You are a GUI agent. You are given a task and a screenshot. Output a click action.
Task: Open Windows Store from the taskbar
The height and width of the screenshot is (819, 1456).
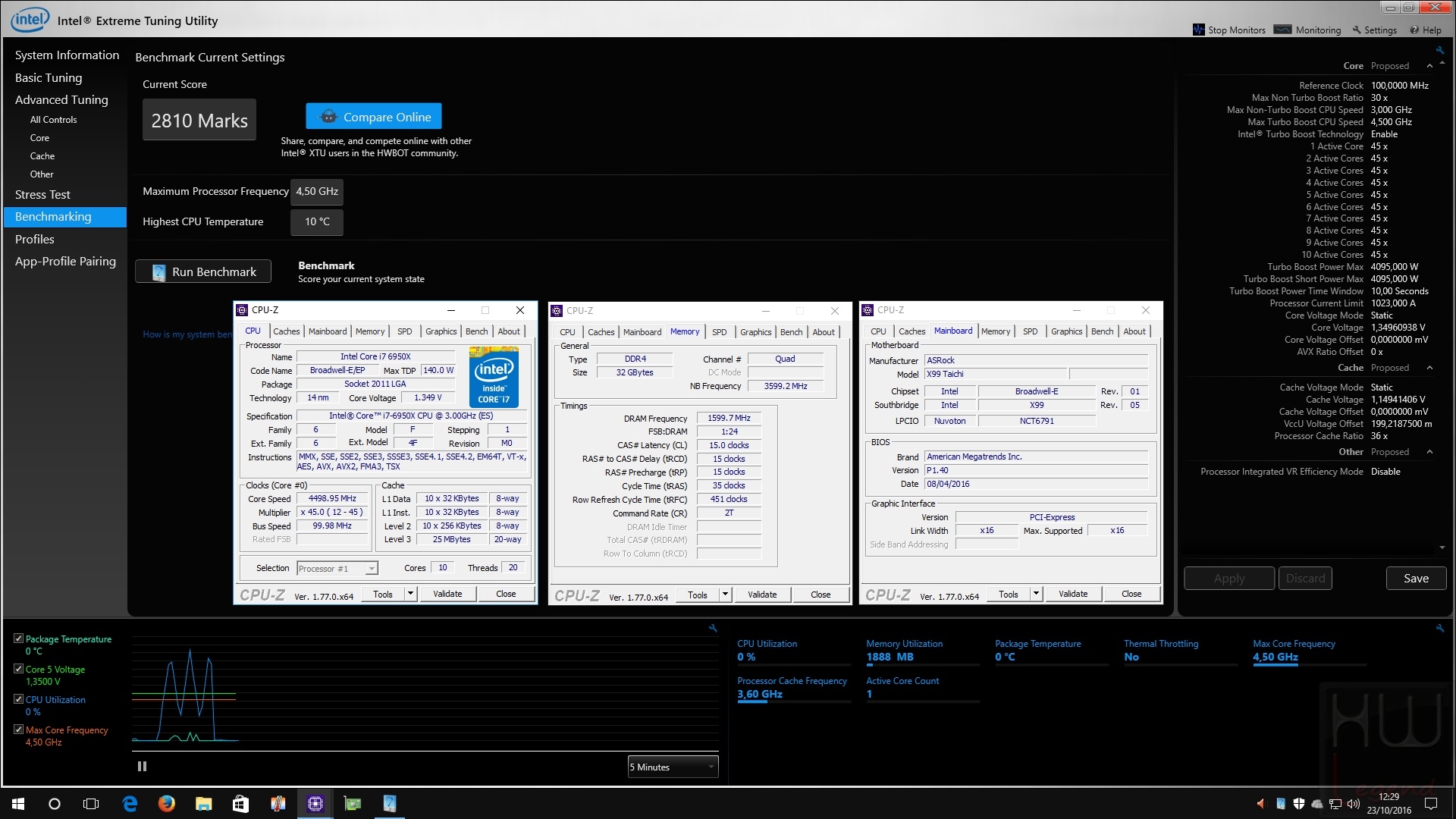[x=240, y=804]
